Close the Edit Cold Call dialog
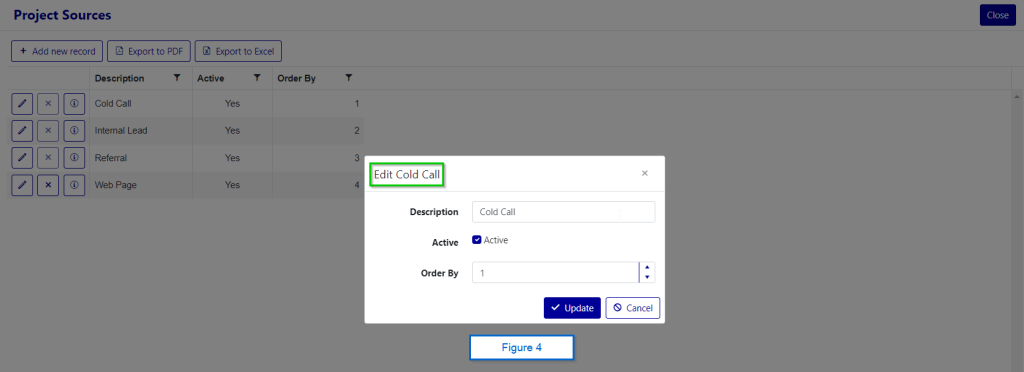 [x=645, y=173]
